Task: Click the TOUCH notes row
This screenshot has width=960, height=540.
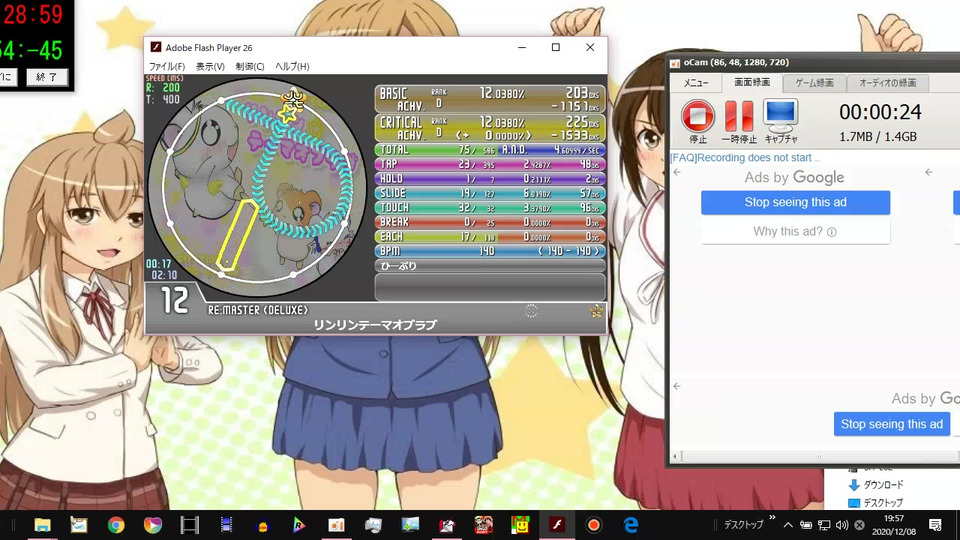Action: 490,208
